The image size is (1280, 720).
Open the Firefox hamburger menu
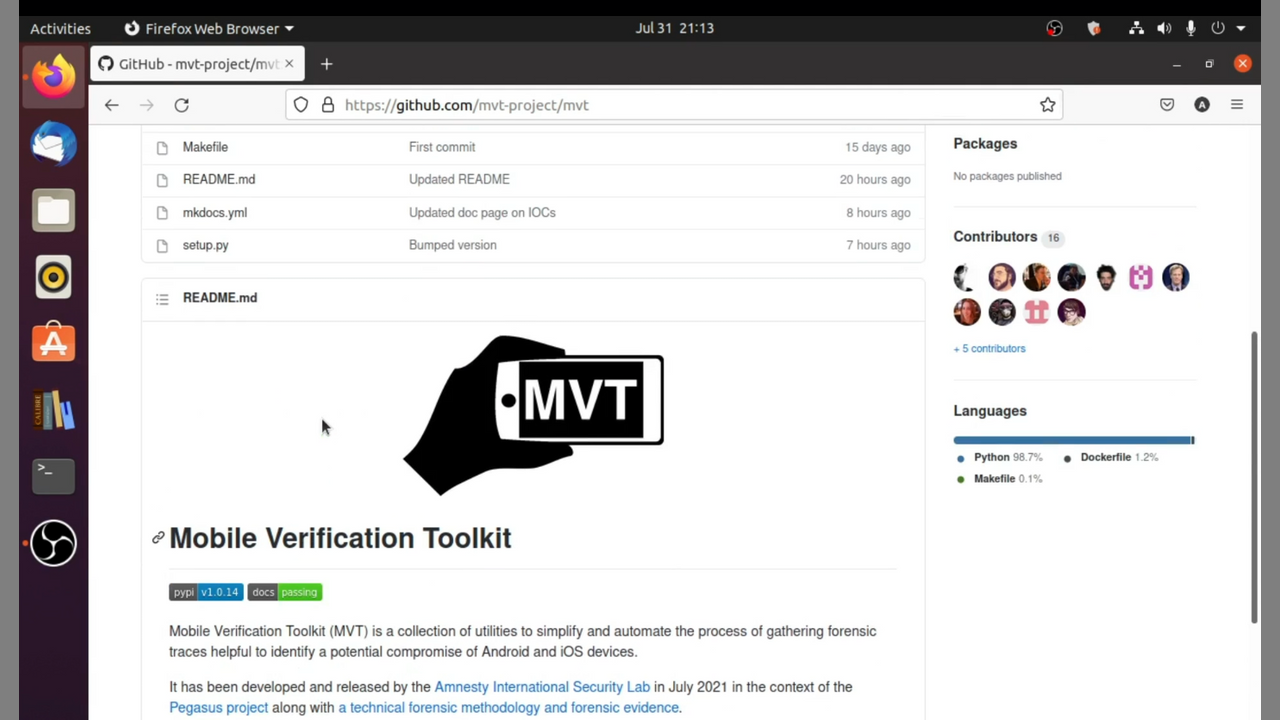(x=1237, y=105)
